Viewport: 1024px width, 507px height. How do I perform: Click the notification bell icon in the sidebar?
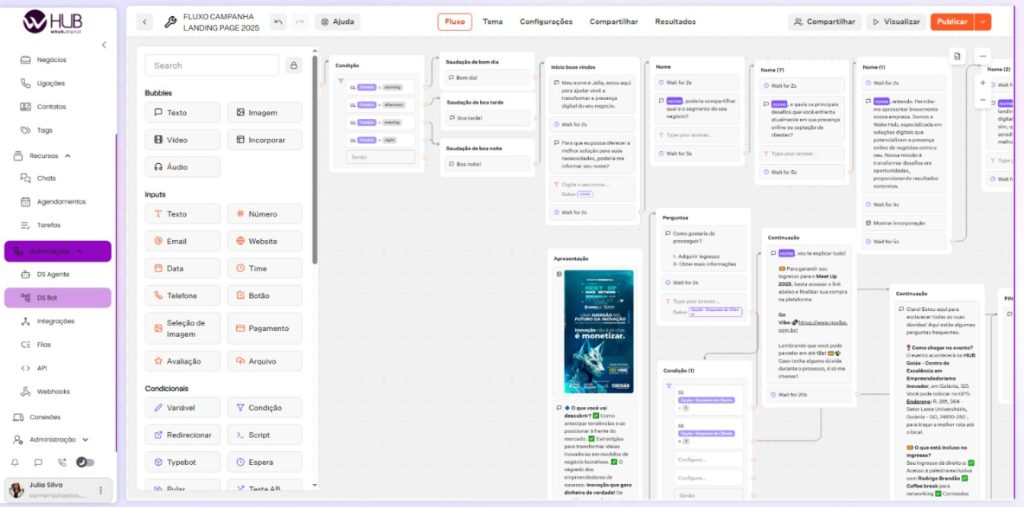click(x=15, y=462)
